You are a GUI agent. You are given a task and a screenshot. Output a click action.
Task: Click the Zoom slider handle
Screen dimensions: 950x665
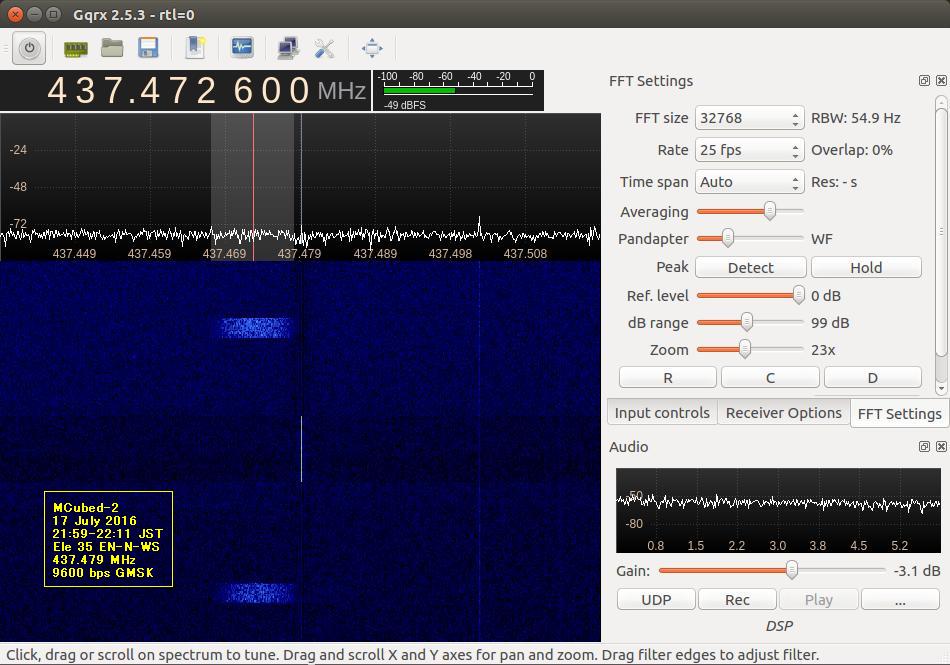point(745,349)
